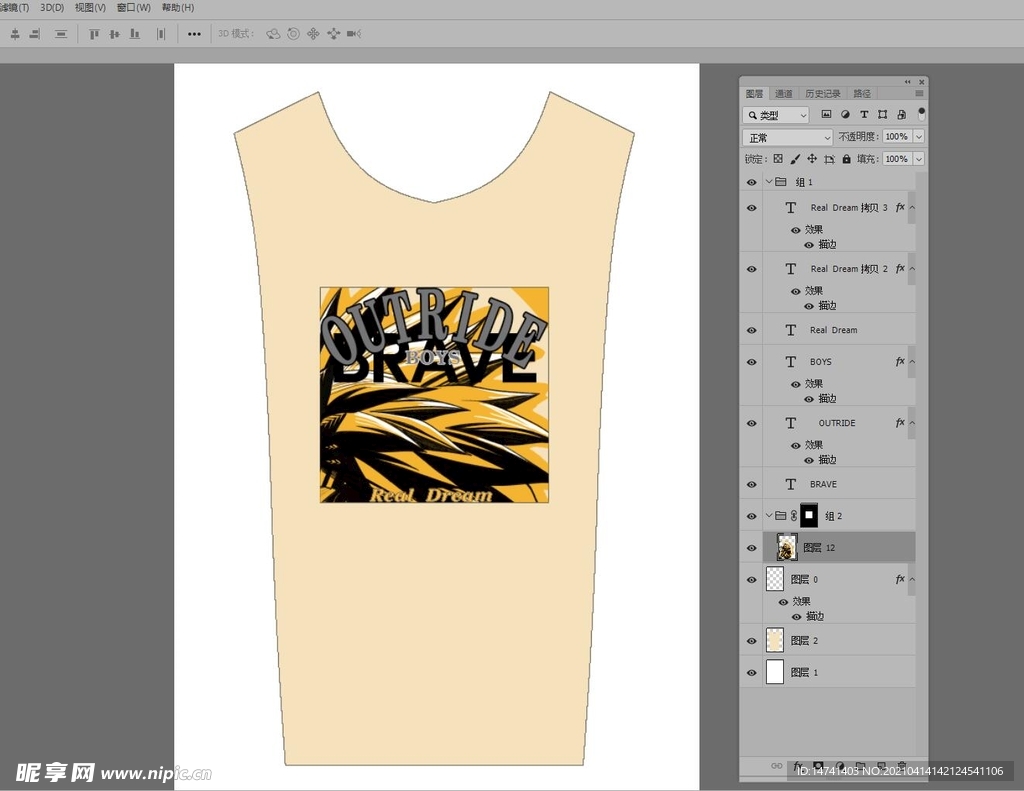Image resolution: width=1024 pixels, height=791 pixels.
Task: Click the fill 100% value field
Action: coord(897,159)
